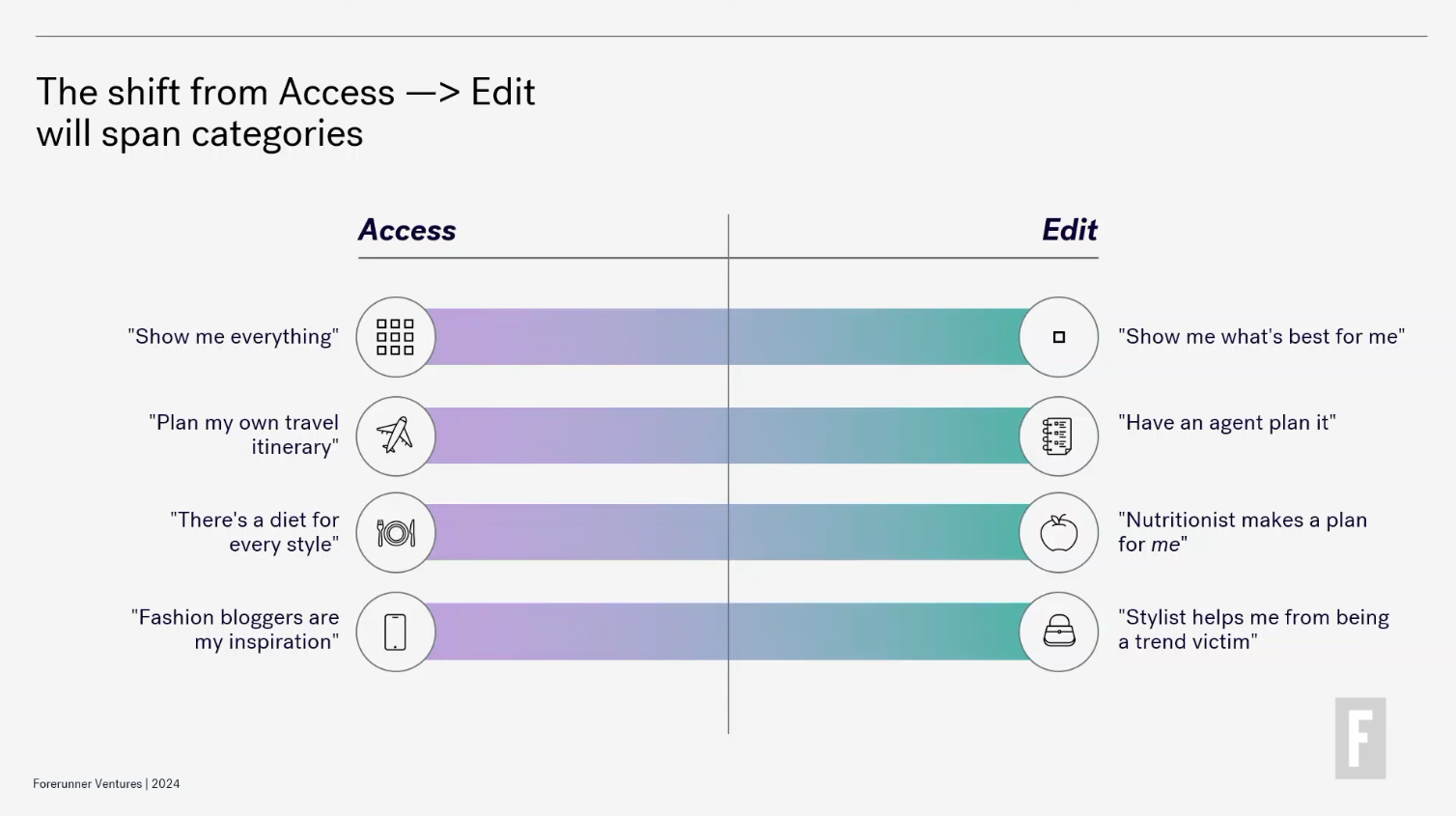Select "Show me what's best for me" text
The width and height of the screenshot is (1456, 816).
coord(1261,336)
